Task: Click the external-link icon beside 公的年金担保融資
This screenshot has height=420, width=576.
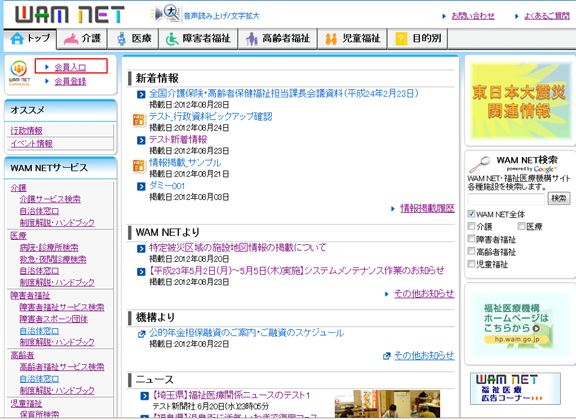Action: coord(141,334)
